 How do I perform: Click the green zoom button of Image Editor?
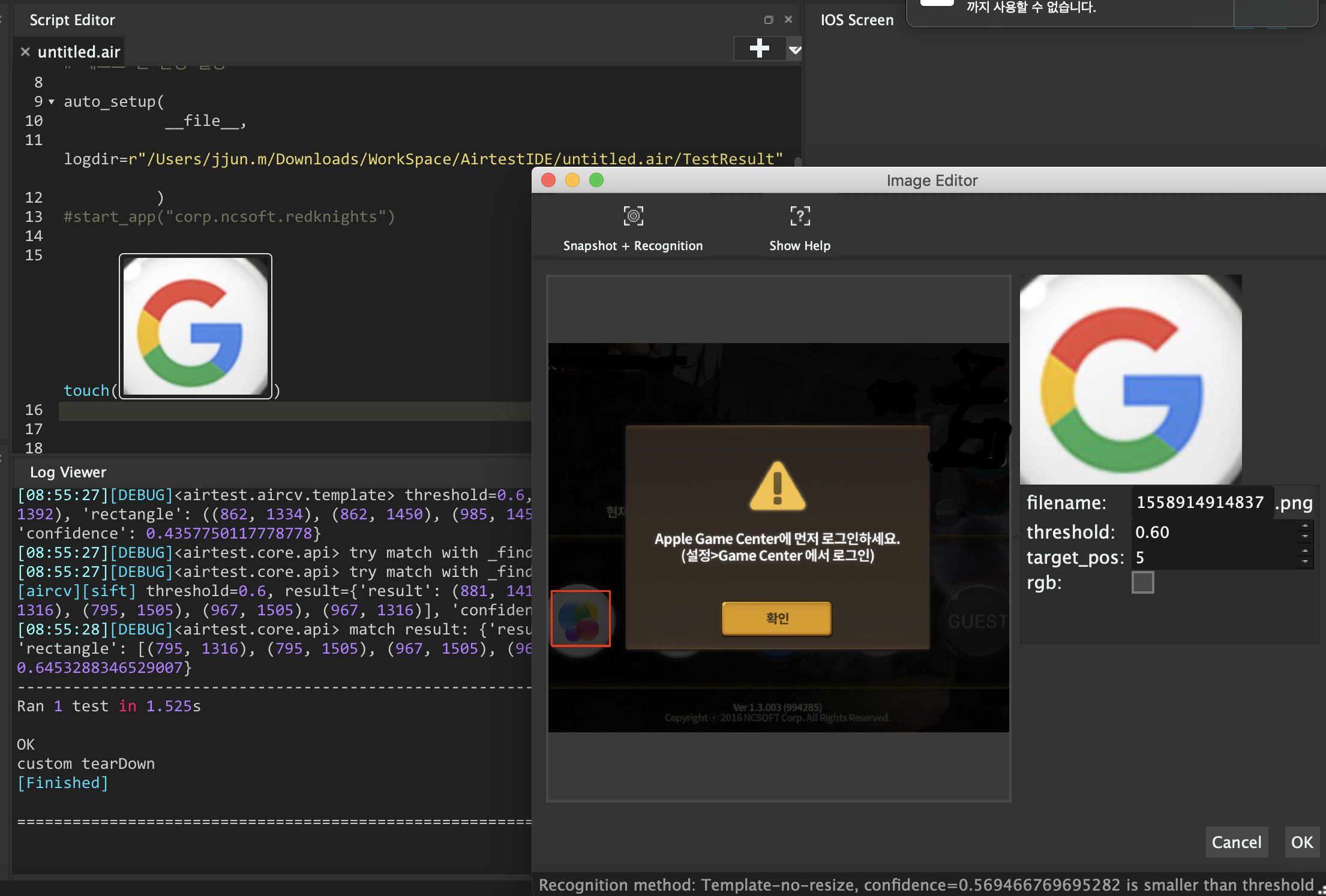pos(596,180)
